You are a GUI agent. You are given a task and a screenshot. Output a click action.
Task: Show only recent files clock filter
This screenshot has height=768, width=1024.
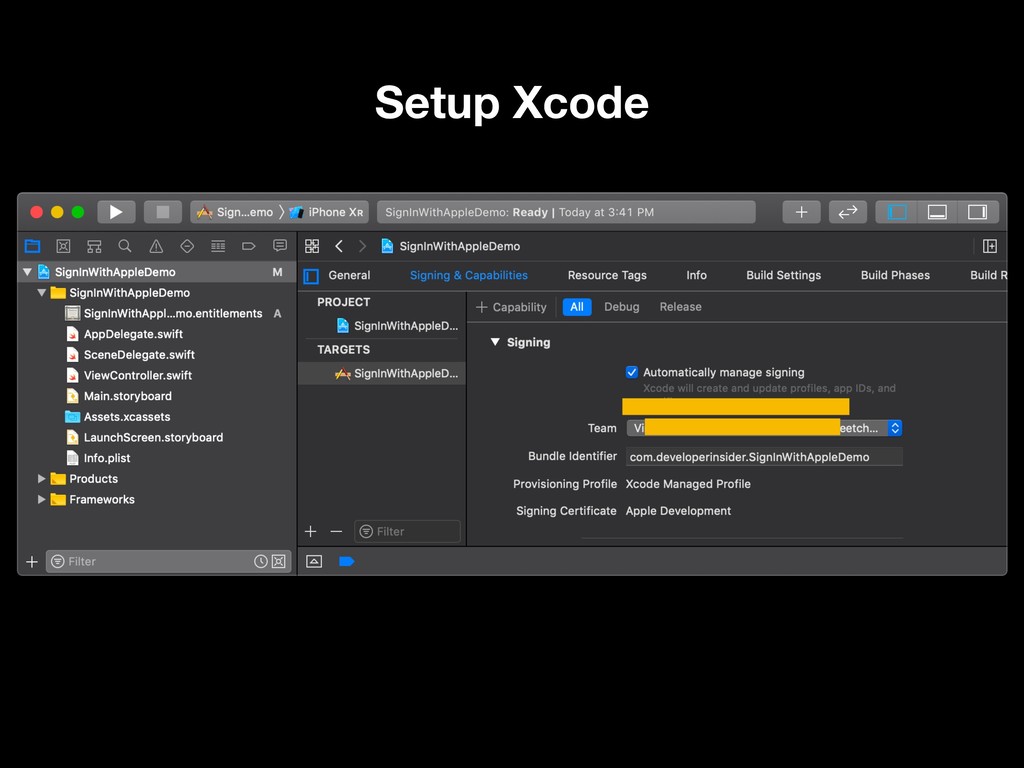click(261, 562)
